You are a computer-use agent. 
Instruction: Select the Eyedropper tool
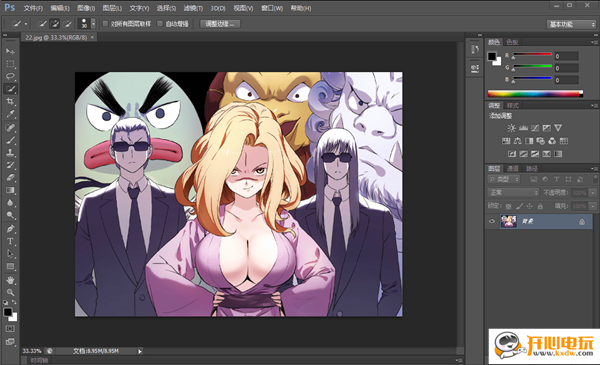10,114
